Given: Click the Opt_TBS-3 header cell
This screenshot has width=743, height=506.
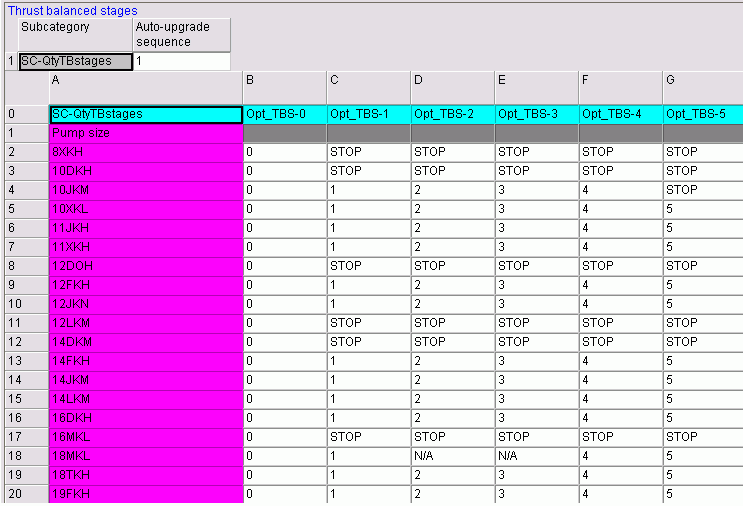Looking at the screenshot, I should 536,115.
